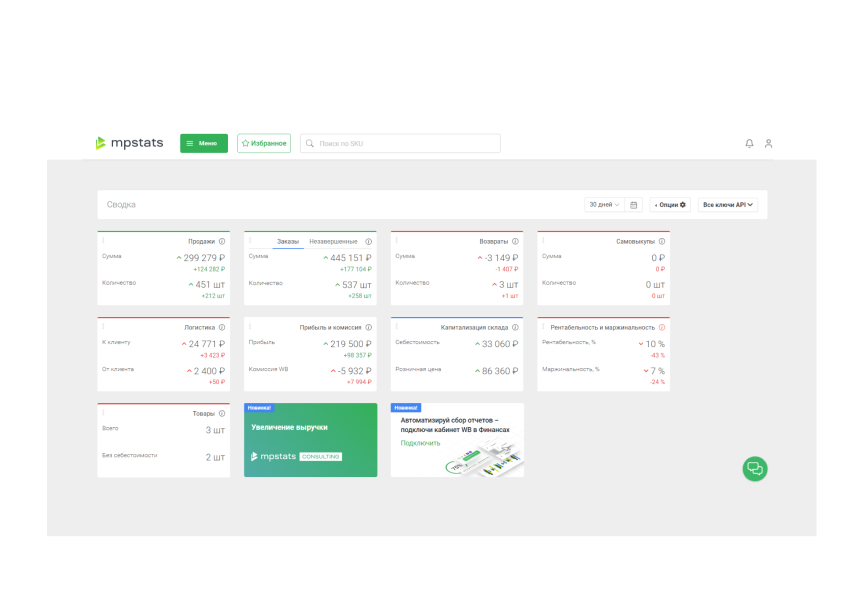The image size is (864, 600).
Task: Click the notification bell icon
Action: (x=749, y=144)
